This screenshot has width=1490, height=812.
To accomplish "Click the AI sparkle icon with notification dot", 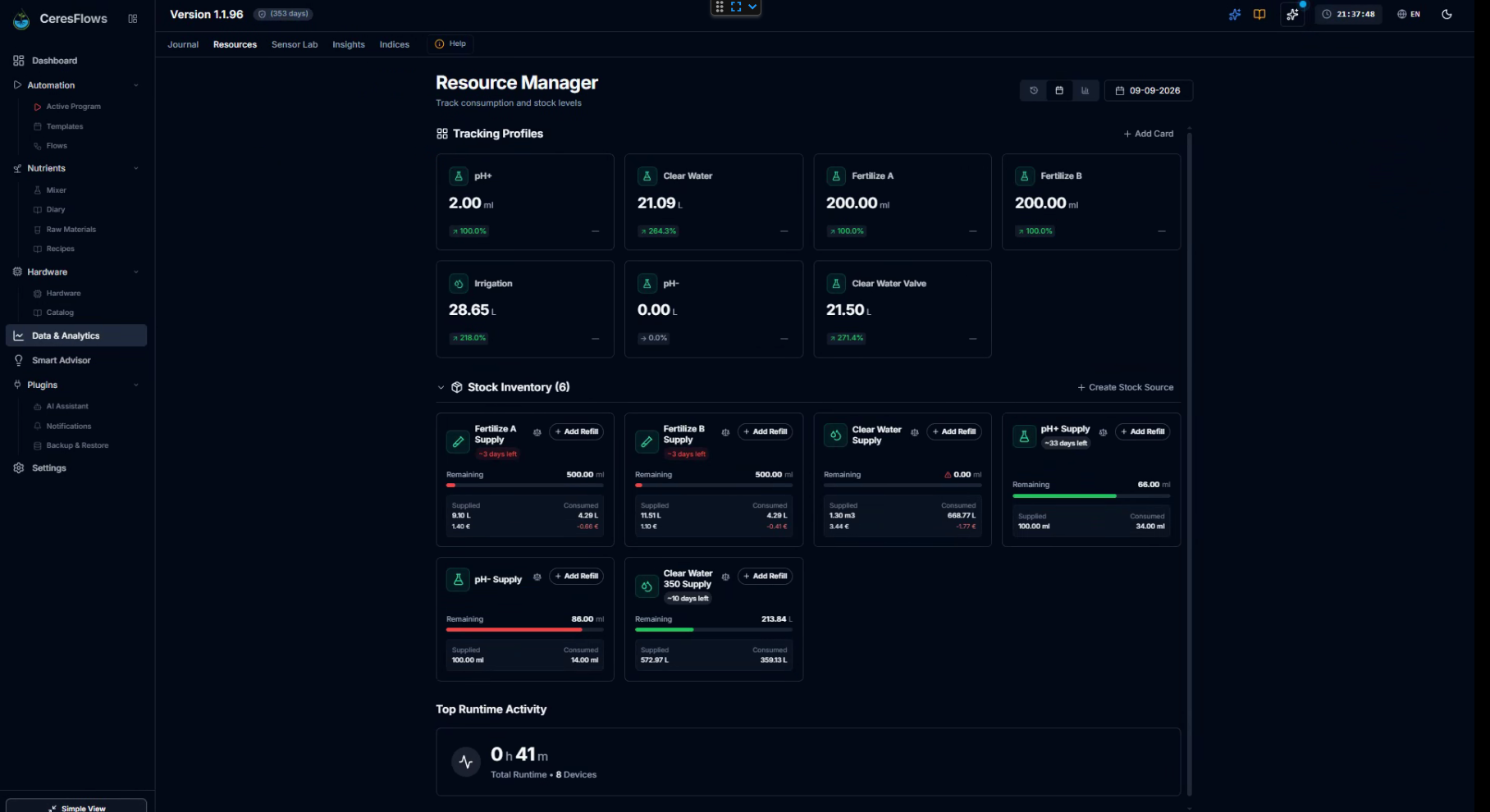I will tap(1292, 14).
